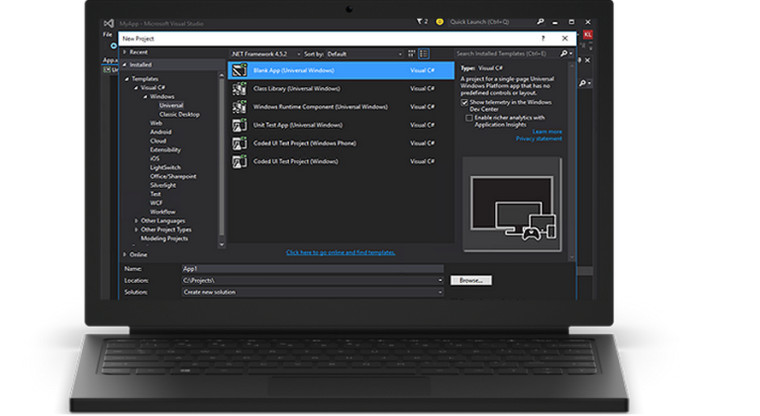
Task: Select Modeling Projects tree item
Action: pos(164,239)
